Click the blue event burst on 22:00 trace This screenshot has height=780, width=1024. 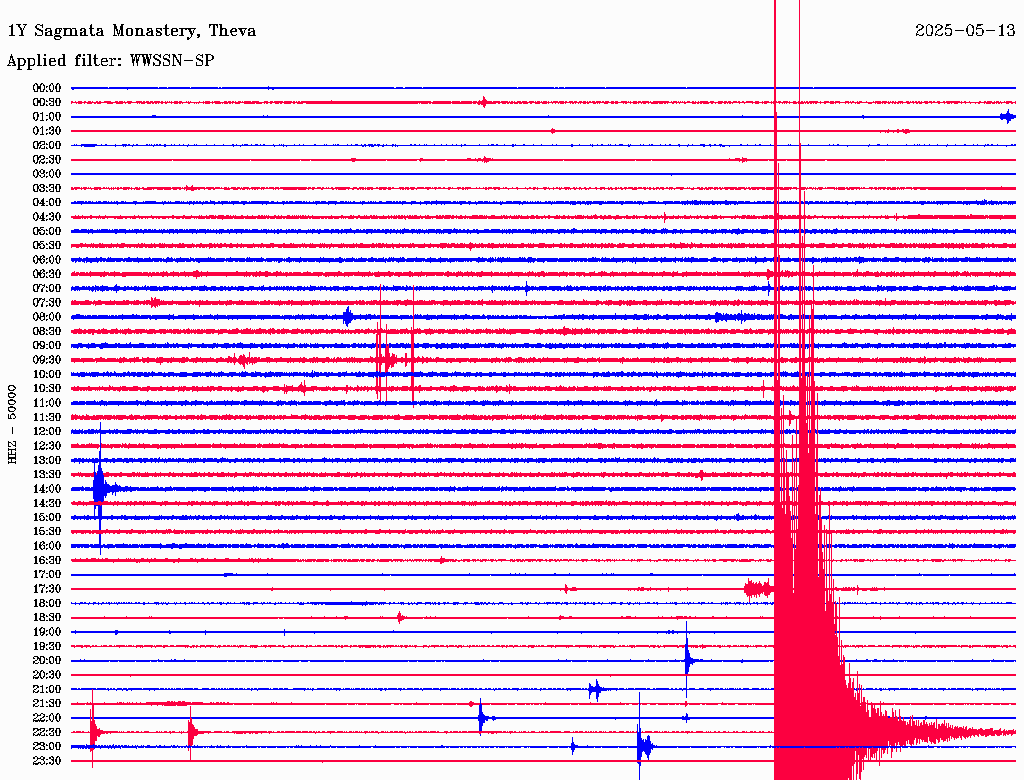[x=483, y=718]
